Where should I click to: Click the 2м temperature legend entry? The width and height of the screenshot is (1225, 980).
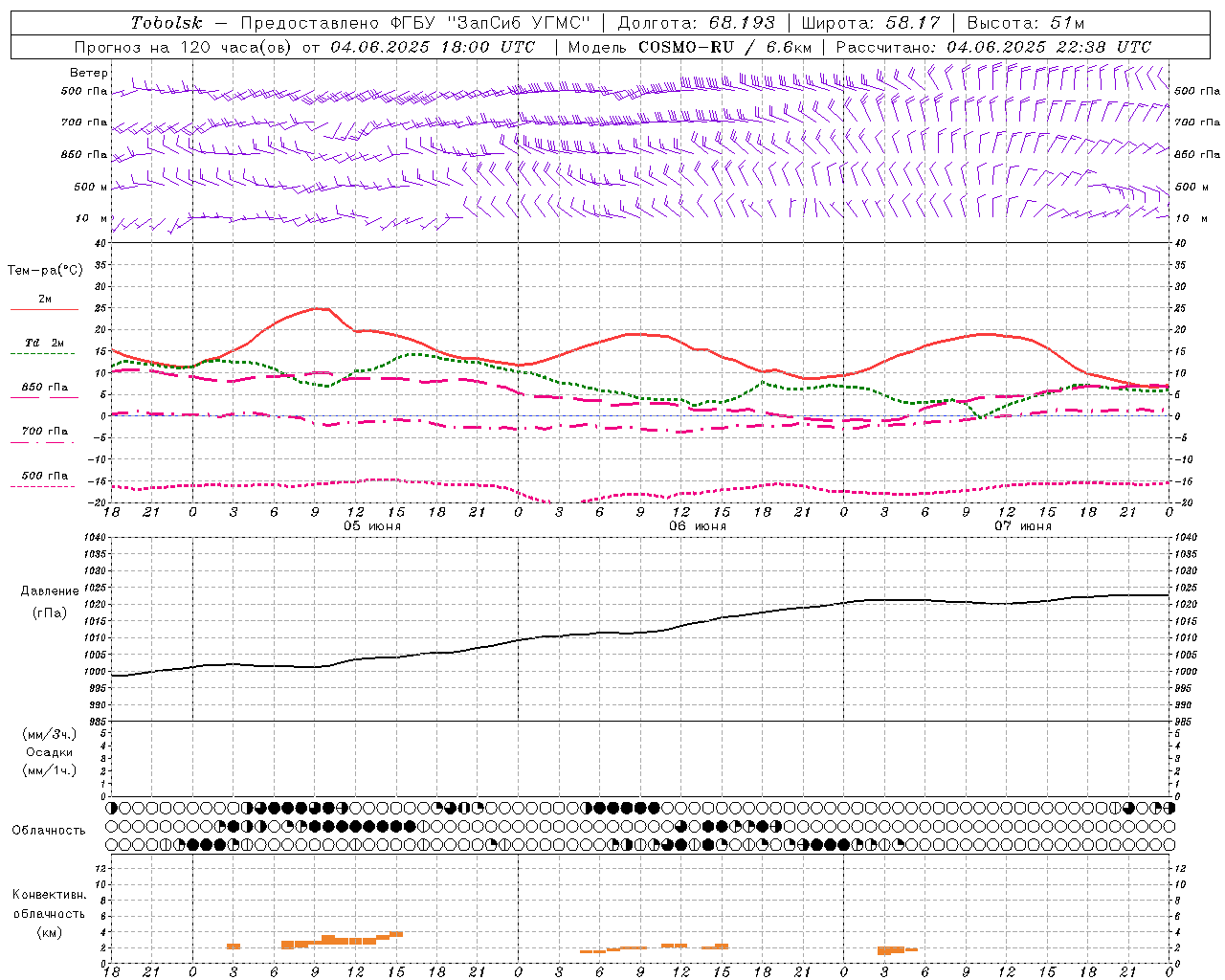coord(45,300)
